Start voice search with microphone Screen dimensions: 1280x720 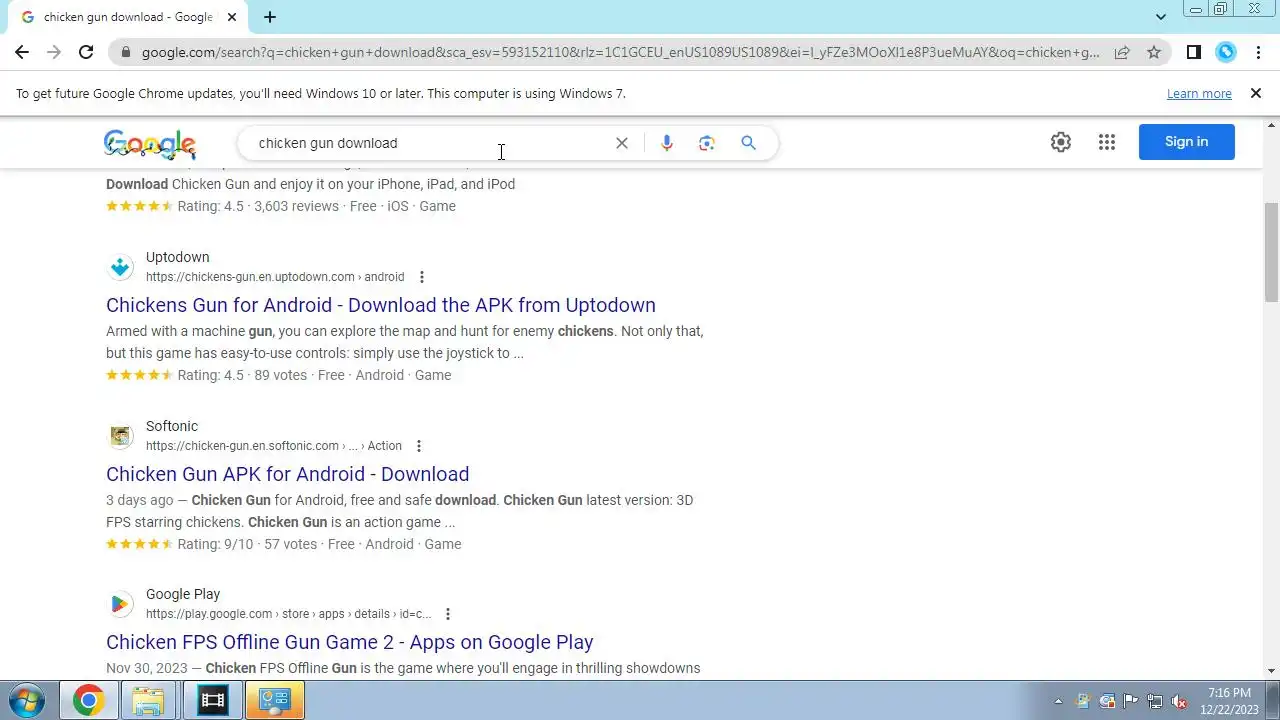pos(667,143)
